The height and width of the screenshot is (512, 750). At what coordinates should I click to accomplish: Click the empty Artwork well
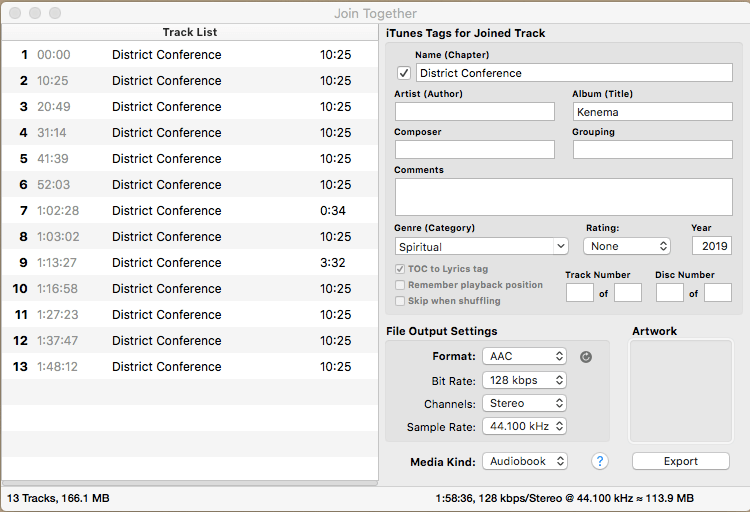[x=680, y=391]
